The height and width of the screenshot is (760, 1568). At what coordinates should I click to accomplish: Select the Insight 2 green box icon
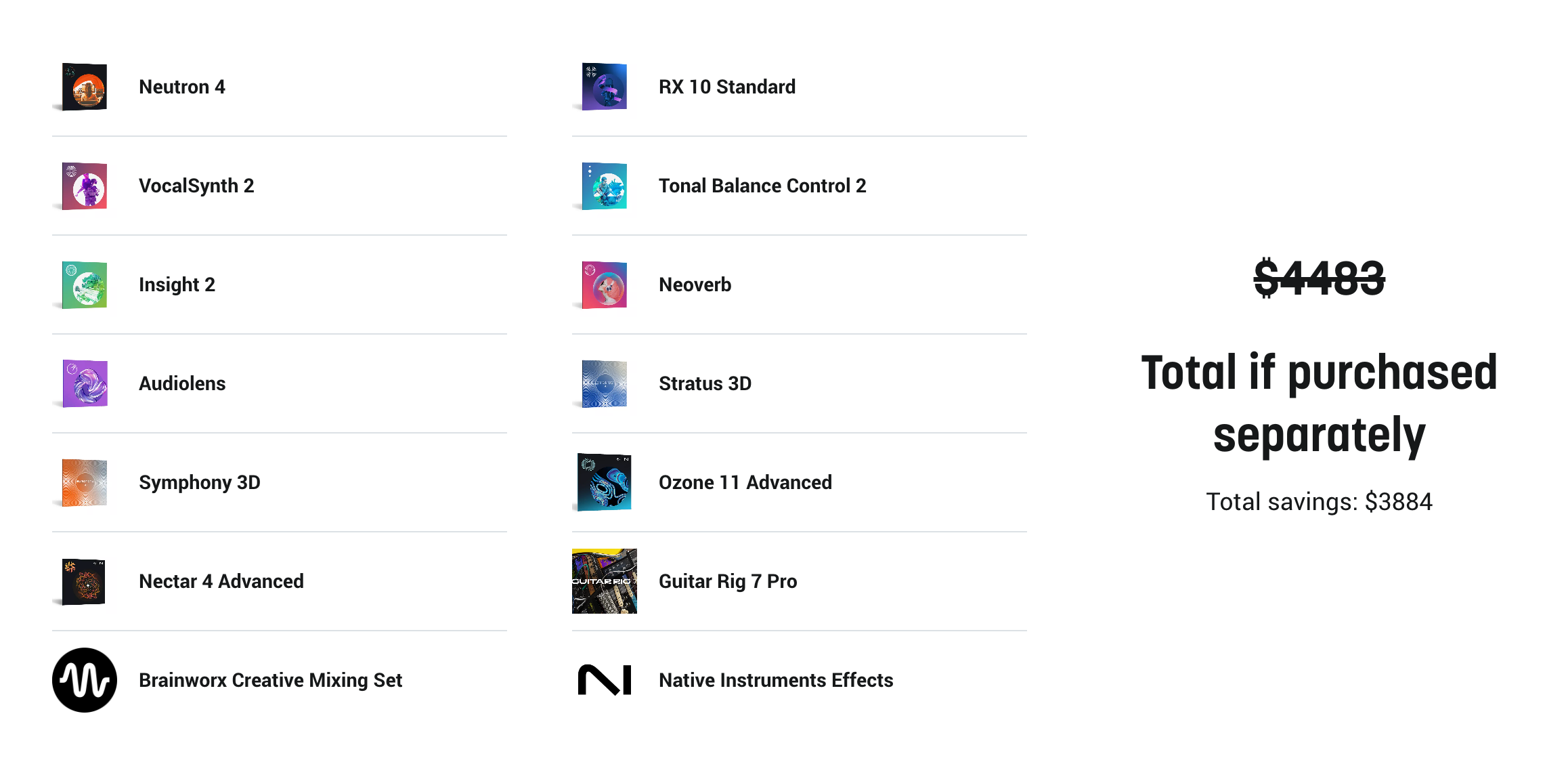coord(84,284)
